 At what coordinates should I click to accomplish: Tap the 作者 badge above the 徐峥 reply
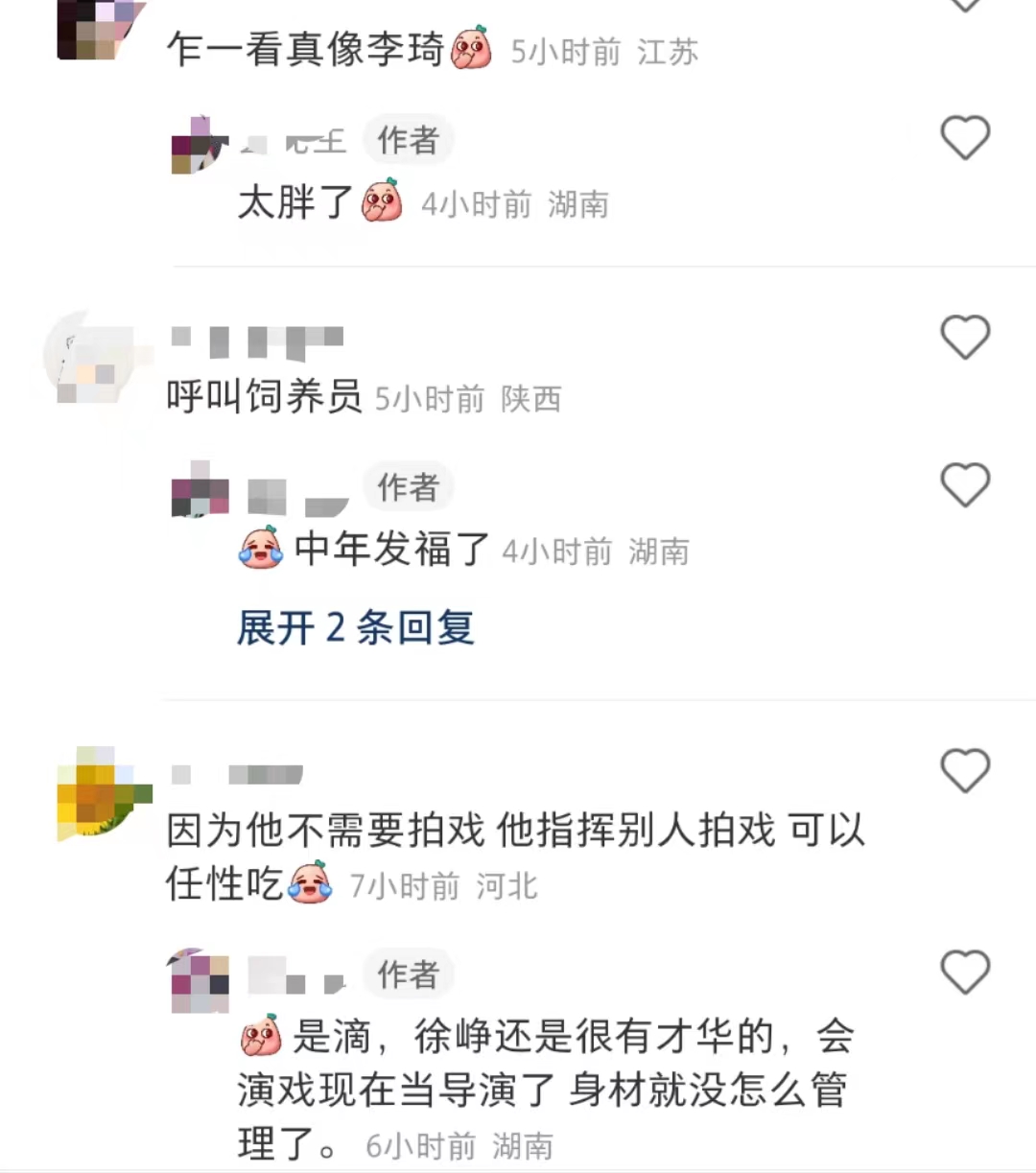pyautogui.click(x=408, y=974)
